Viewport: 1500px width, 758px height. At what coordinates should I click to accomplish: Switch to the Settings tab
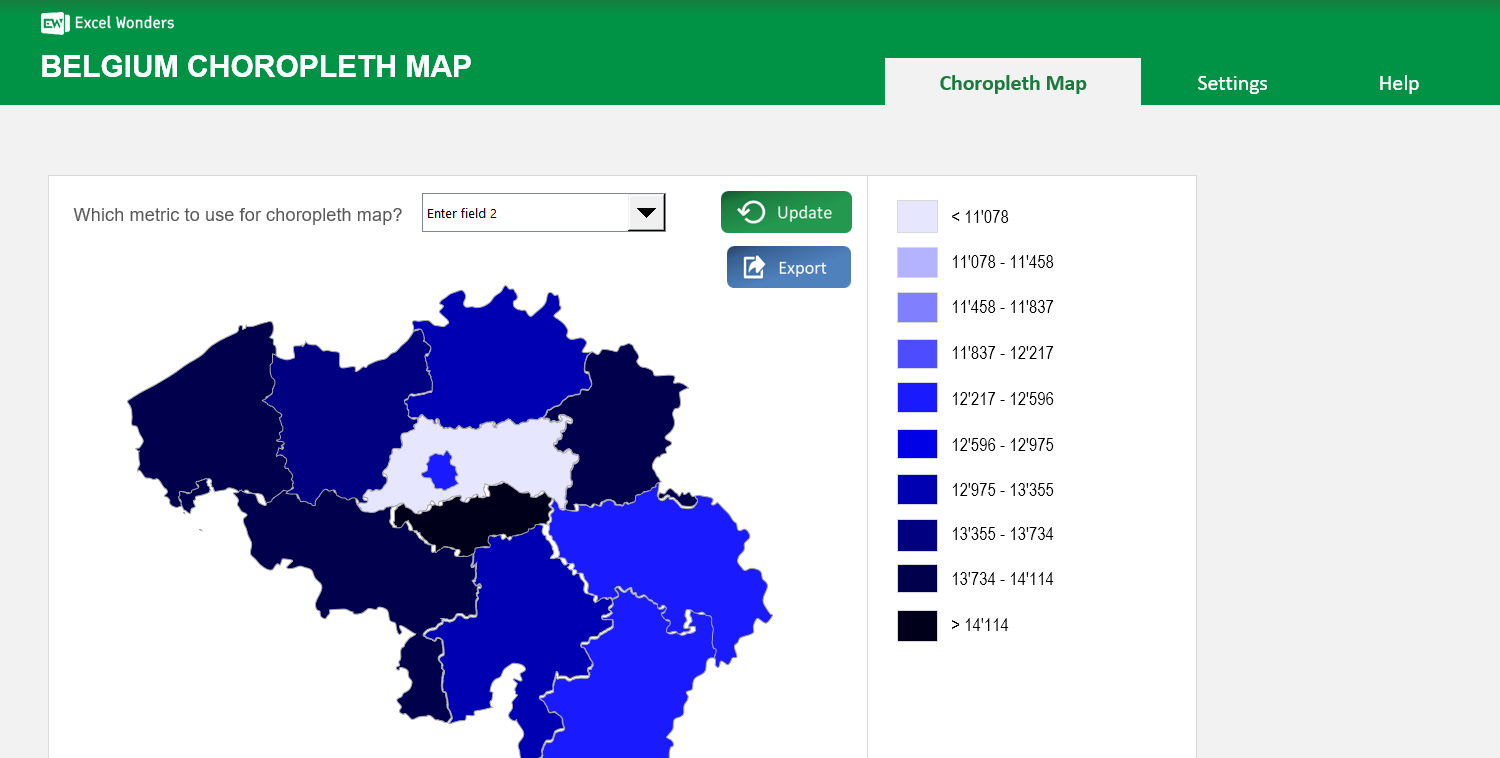(x=1232, y=83)
